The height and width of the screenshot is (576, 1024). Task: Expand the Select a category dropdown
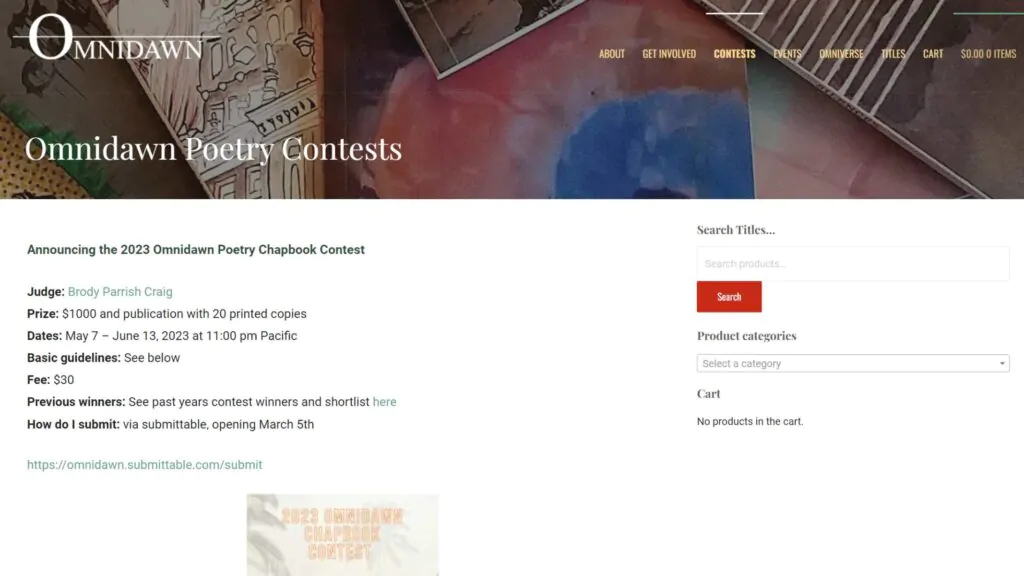point(853,363)
